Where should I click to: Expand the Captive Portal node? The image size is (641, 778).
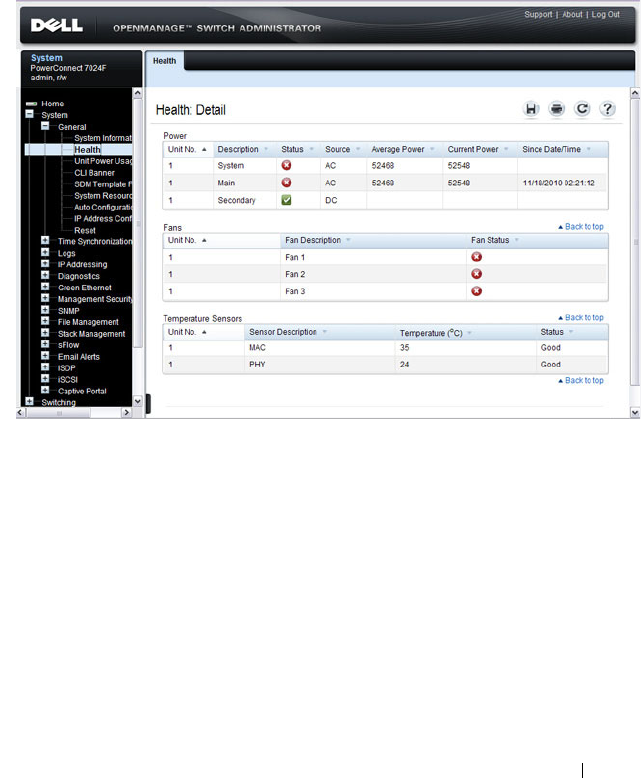click(x=45, y=390)
